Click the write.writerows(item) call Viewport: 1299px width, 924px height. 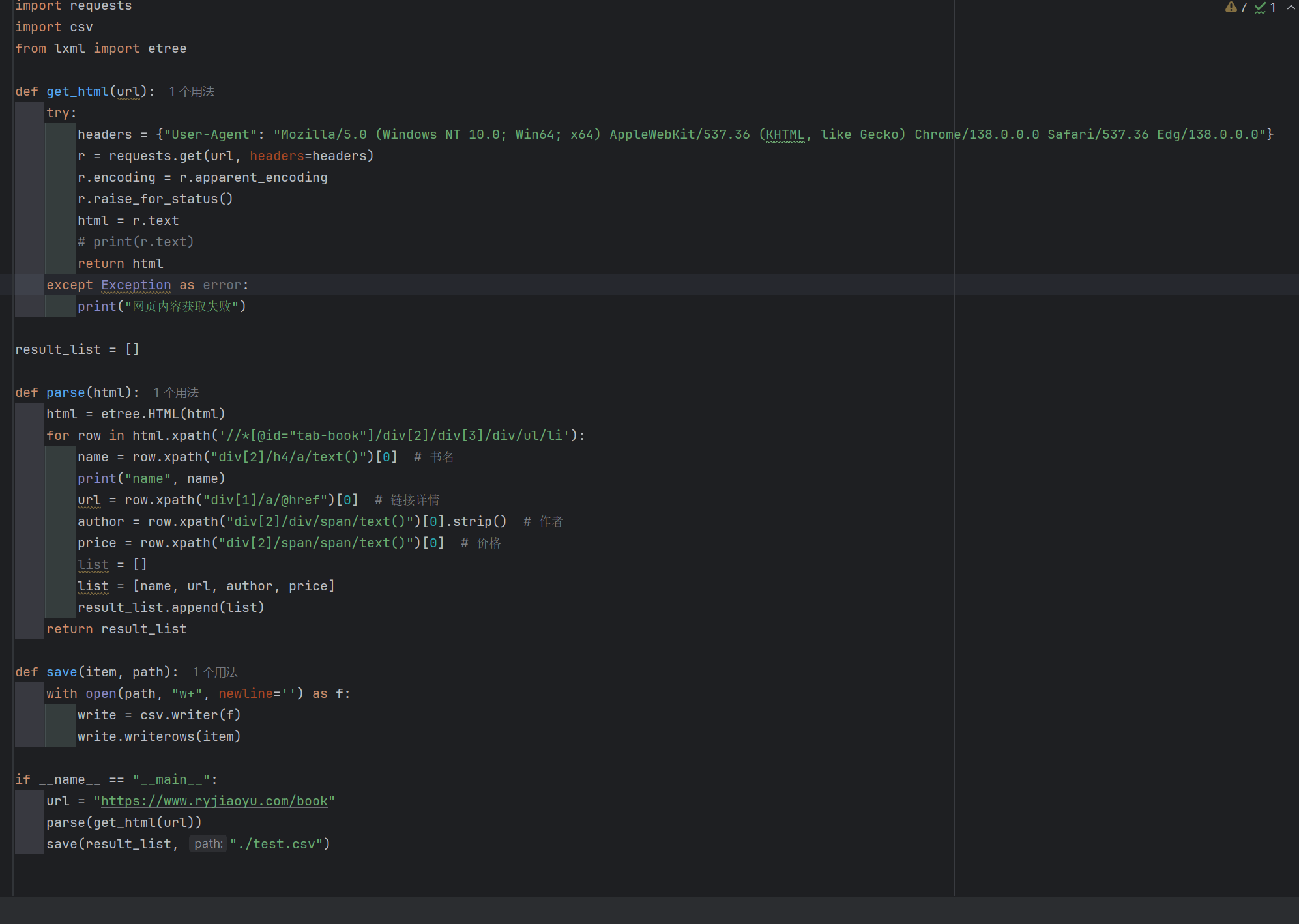click(x=159, y=737)
